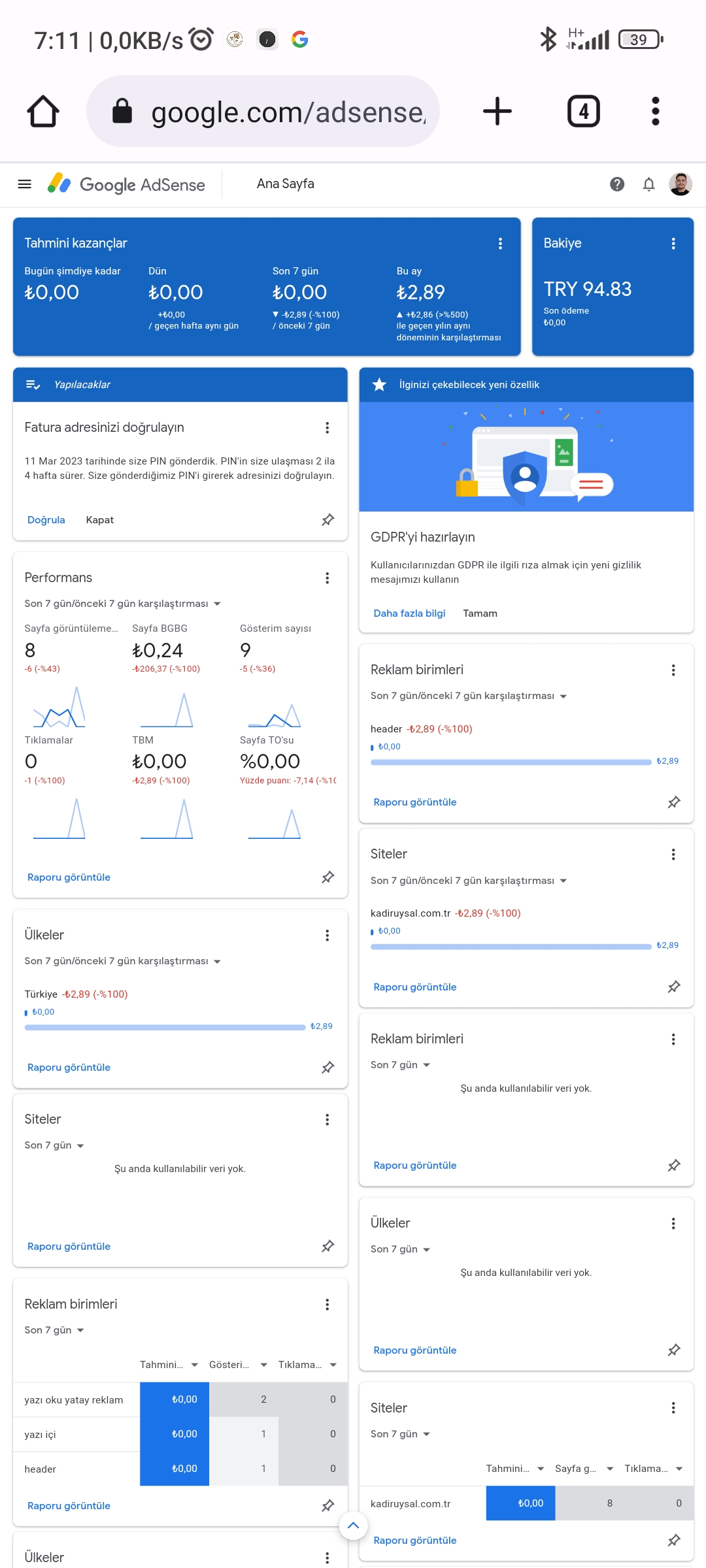The height and width of the screenshot is (1568, 706).
Task: Tap the scroll-to-top floating arrow button
Action: point(353,1526)
